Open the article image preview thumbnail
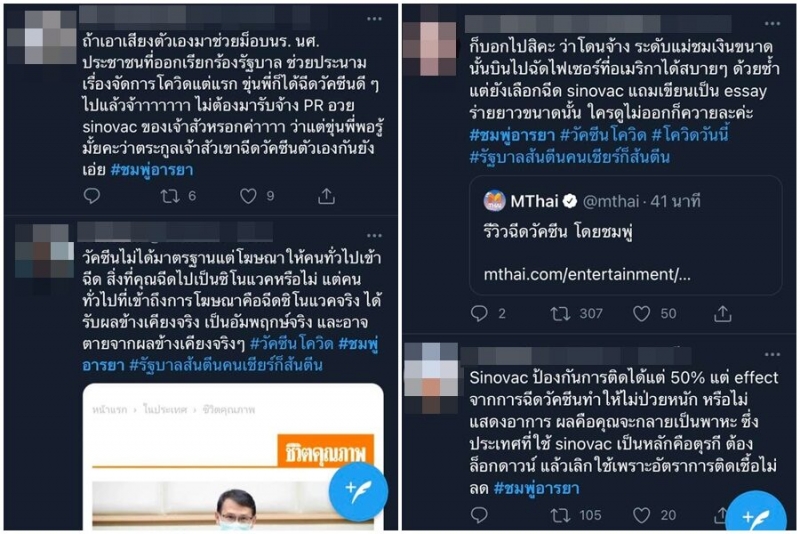Screen dimensions: 800x534 [x=233, y=456]
